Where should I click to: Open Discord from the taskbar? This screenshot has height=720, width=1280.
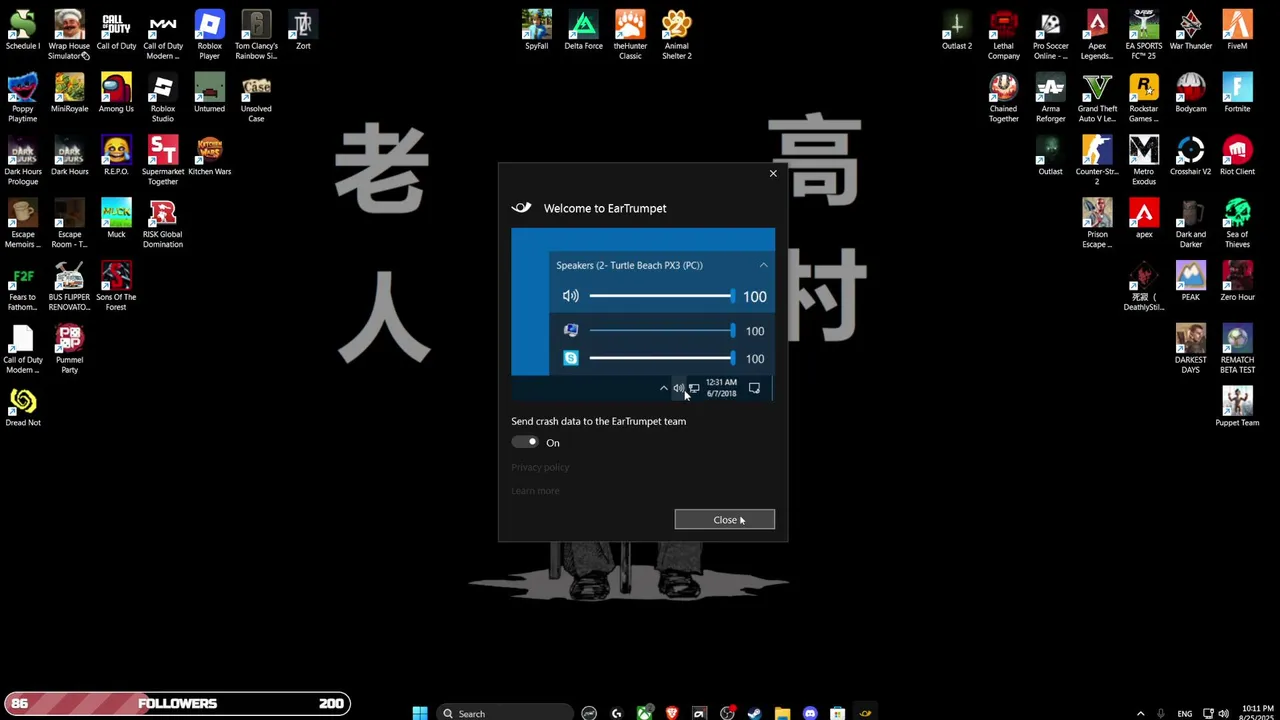tap(810, 713)
